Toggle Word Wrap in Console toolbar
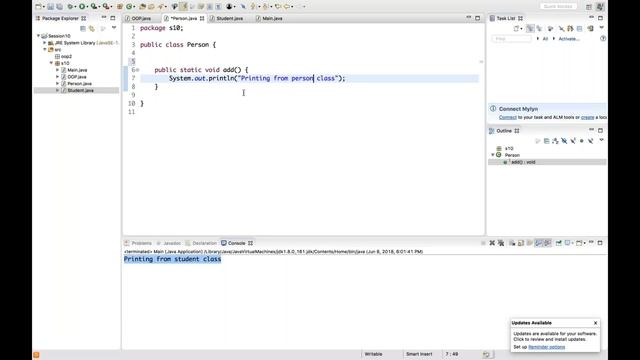Screen dimensions: 640x360 [529, 243]
